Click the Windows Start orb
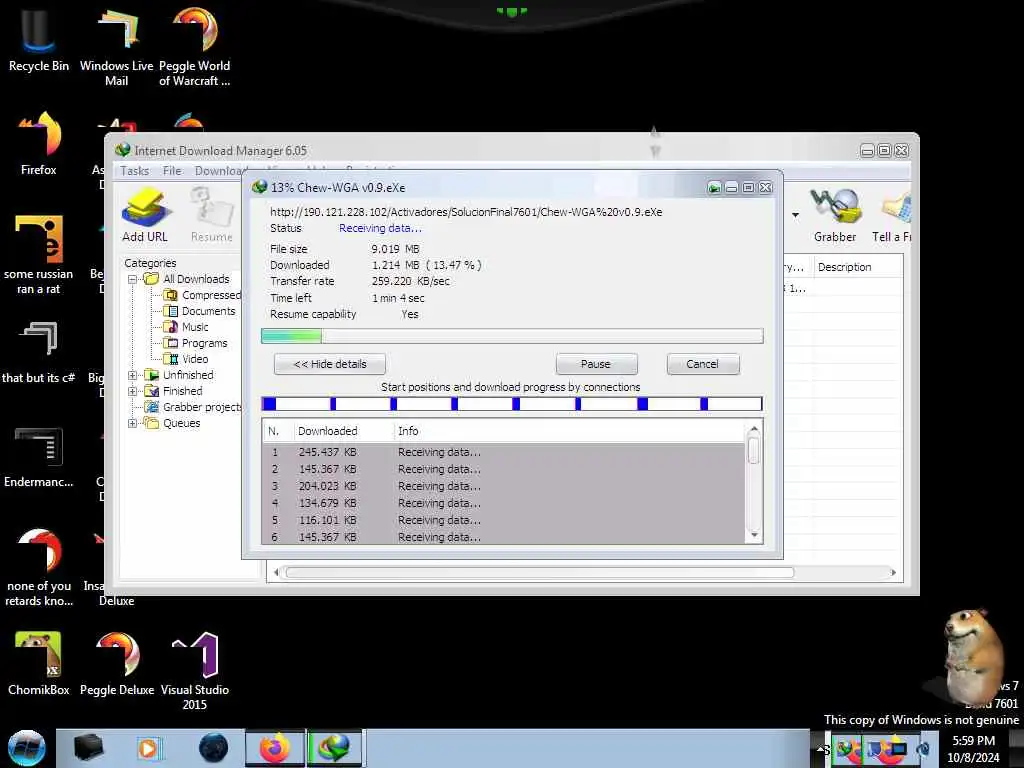1024x768 pixels. (x=27, y=748)
